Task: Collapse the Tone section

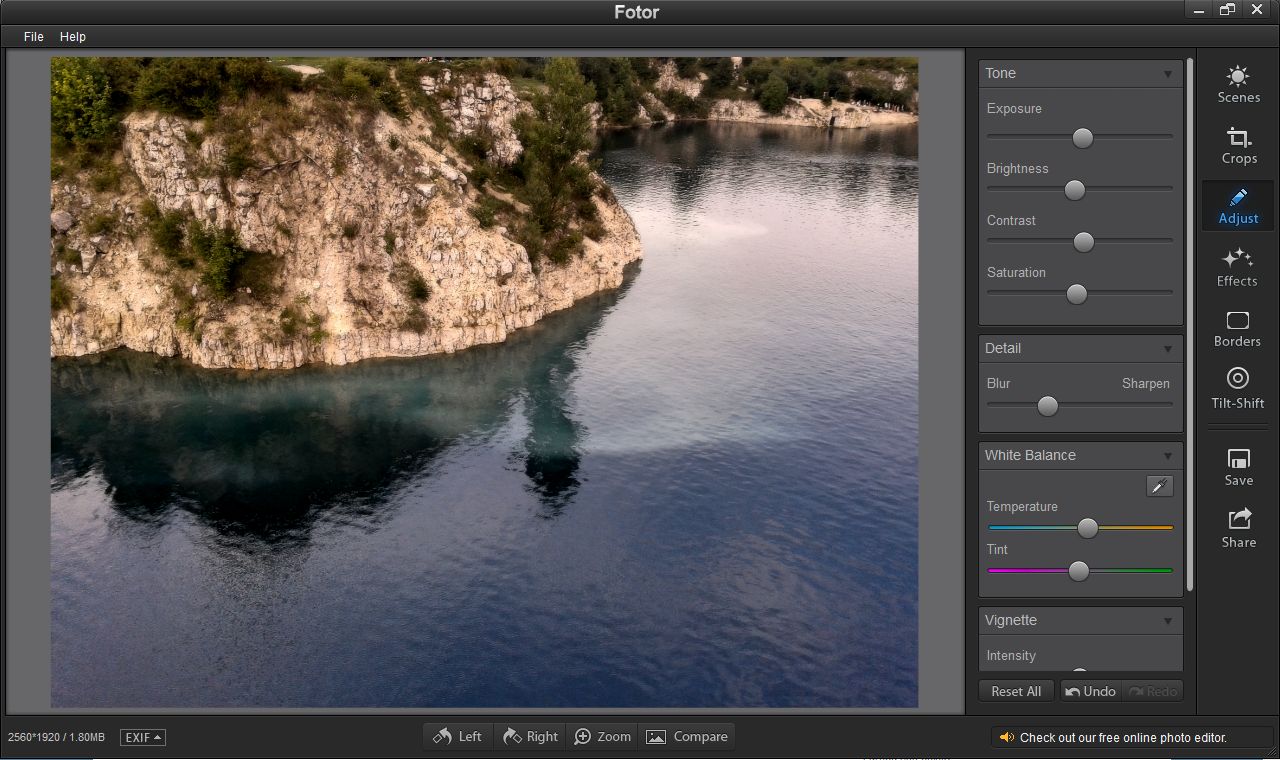Action: point(1167,74)
